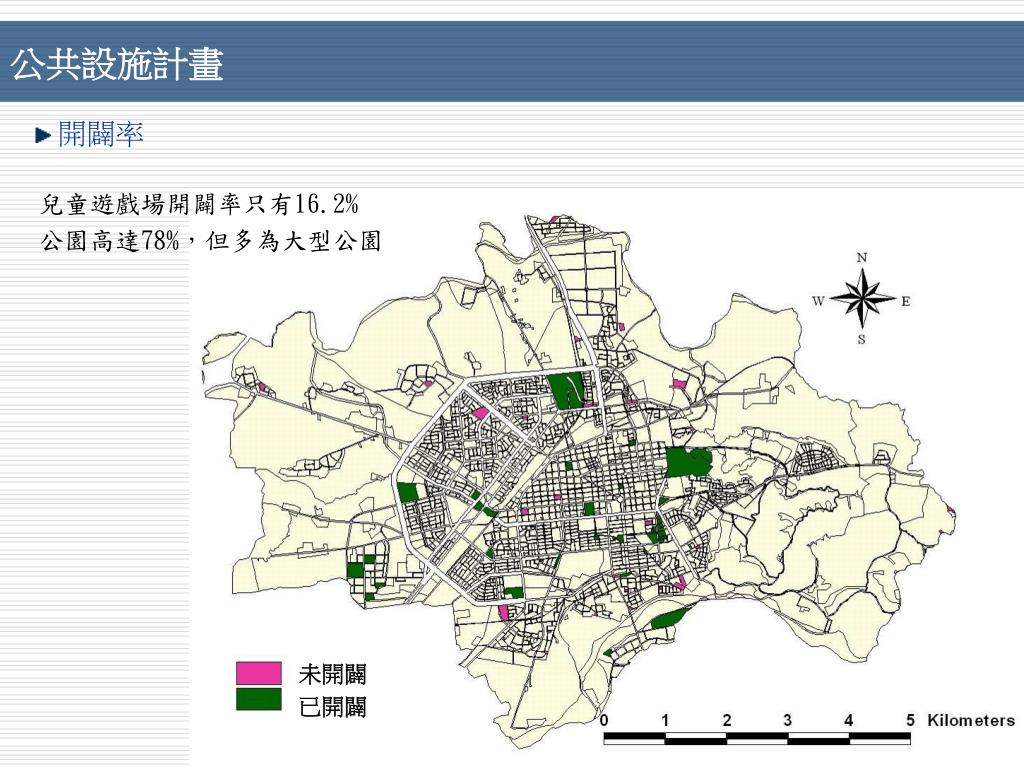Click the N letter on the compass

[x=862, y=257]
